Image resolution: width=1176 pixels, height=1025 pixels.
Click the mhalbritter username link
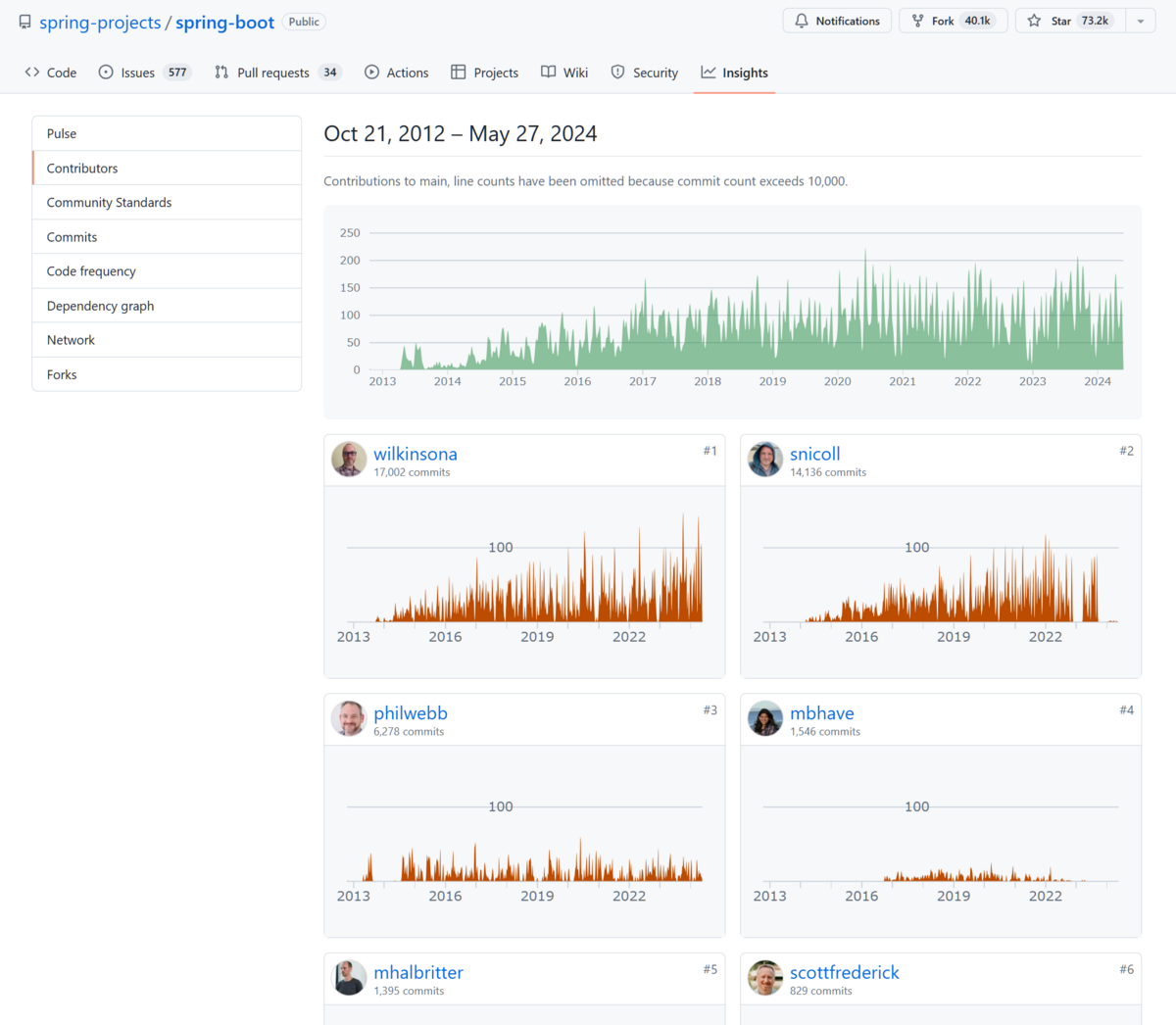coord(418,972)
